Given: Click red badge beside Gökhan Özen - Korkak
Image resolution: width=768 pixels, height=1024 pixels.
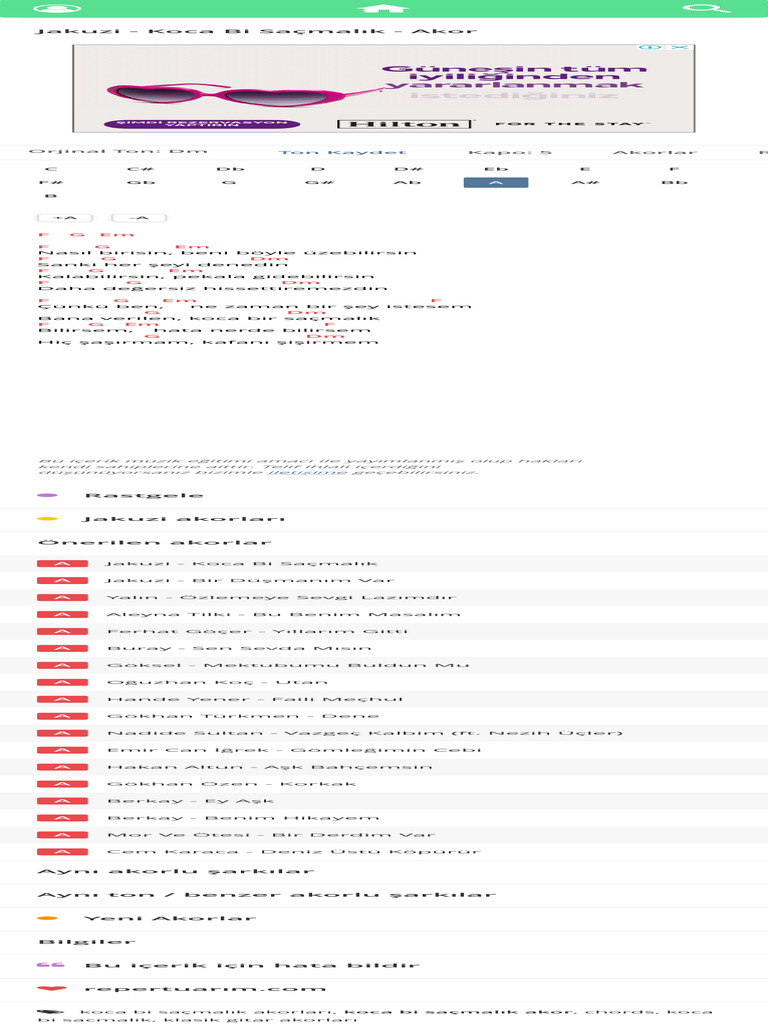Looking at the screenshot, I should coord(62,784).
